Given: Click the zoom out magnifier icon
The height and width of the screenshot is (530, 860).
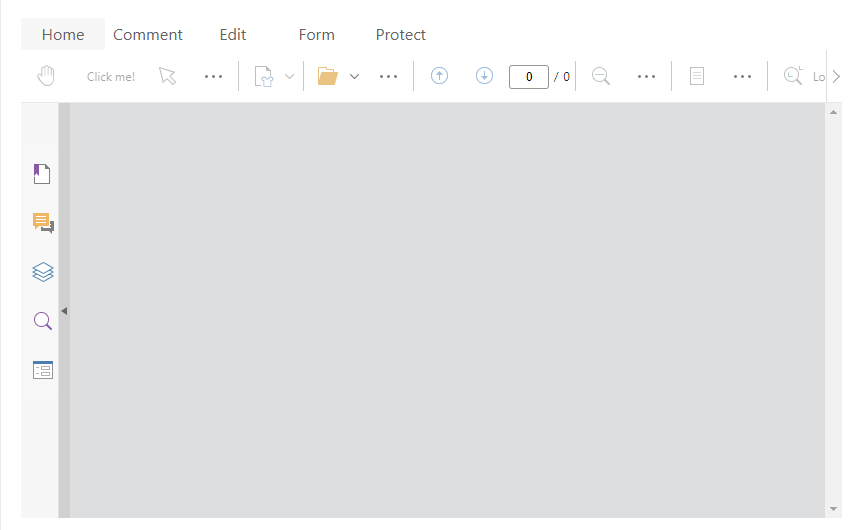Looking at the screenshot, I should coord(601,76).
